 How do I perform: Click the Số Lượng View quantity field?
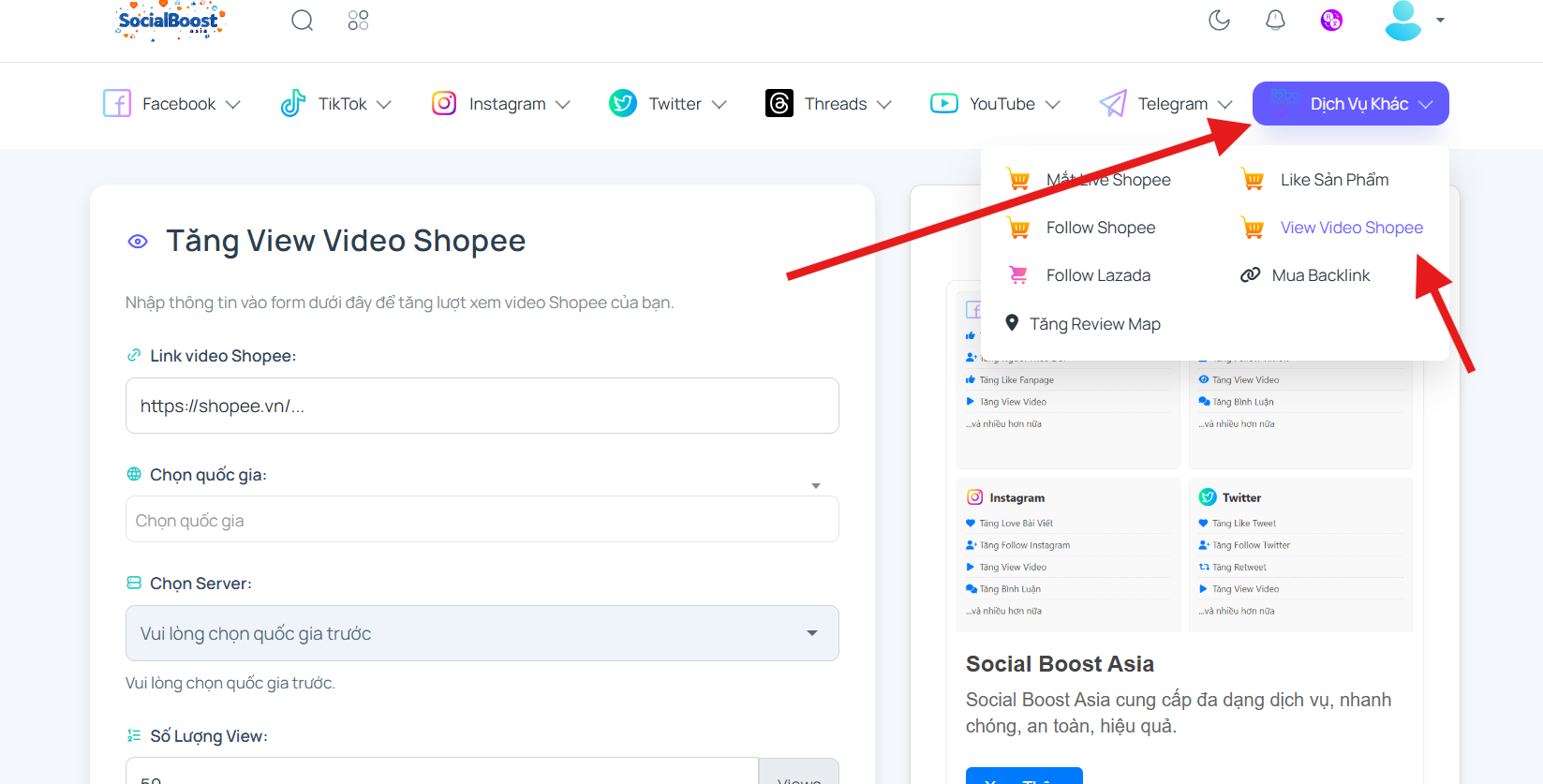tap(442, 771)
